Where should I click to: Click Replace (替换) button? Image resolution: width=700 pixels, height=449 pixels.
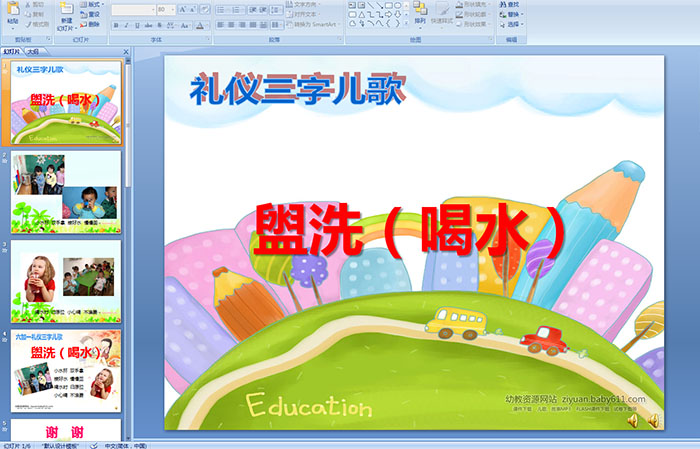click(511, 14)
